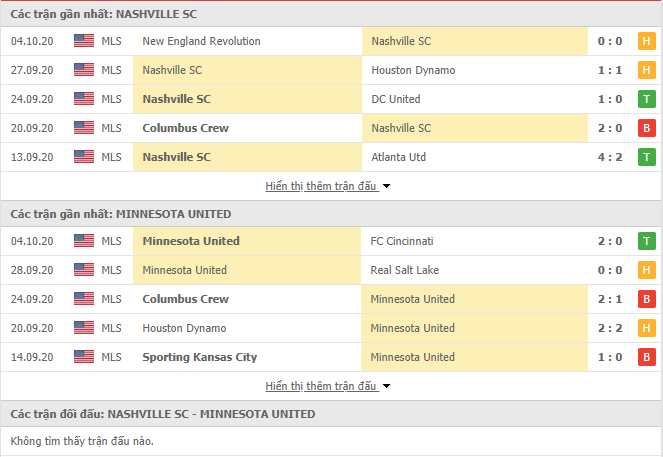Click the 2 : 2 score of Houston Dynamo match
This screenshot has width=663, height=457.
point(610,328)
